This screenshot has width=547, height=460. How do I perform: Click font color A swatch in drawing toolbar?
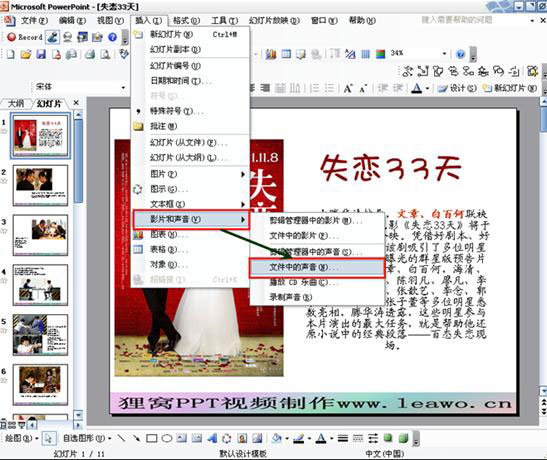coord(322,438)
